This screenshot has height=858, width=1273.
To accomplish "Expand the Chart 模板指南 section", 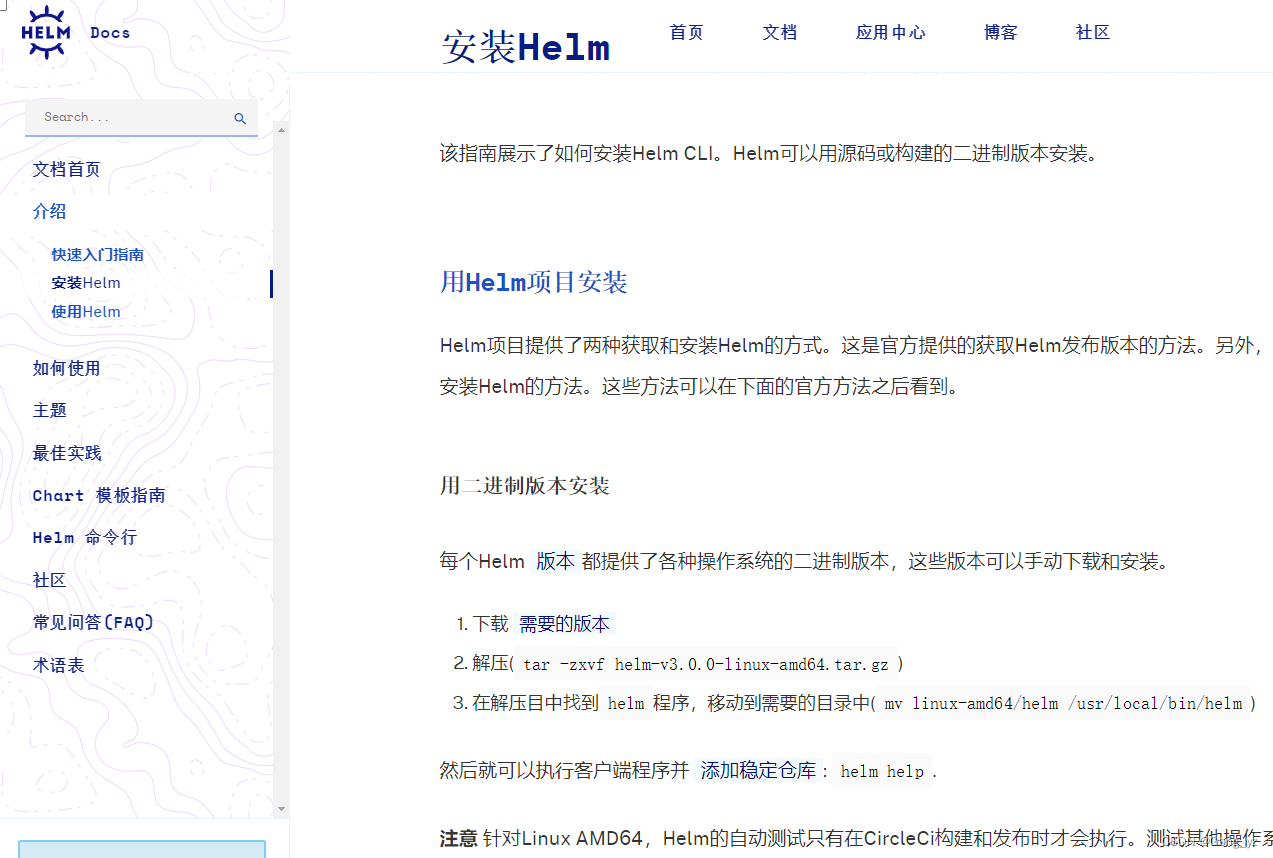I will tap(99, 495).
